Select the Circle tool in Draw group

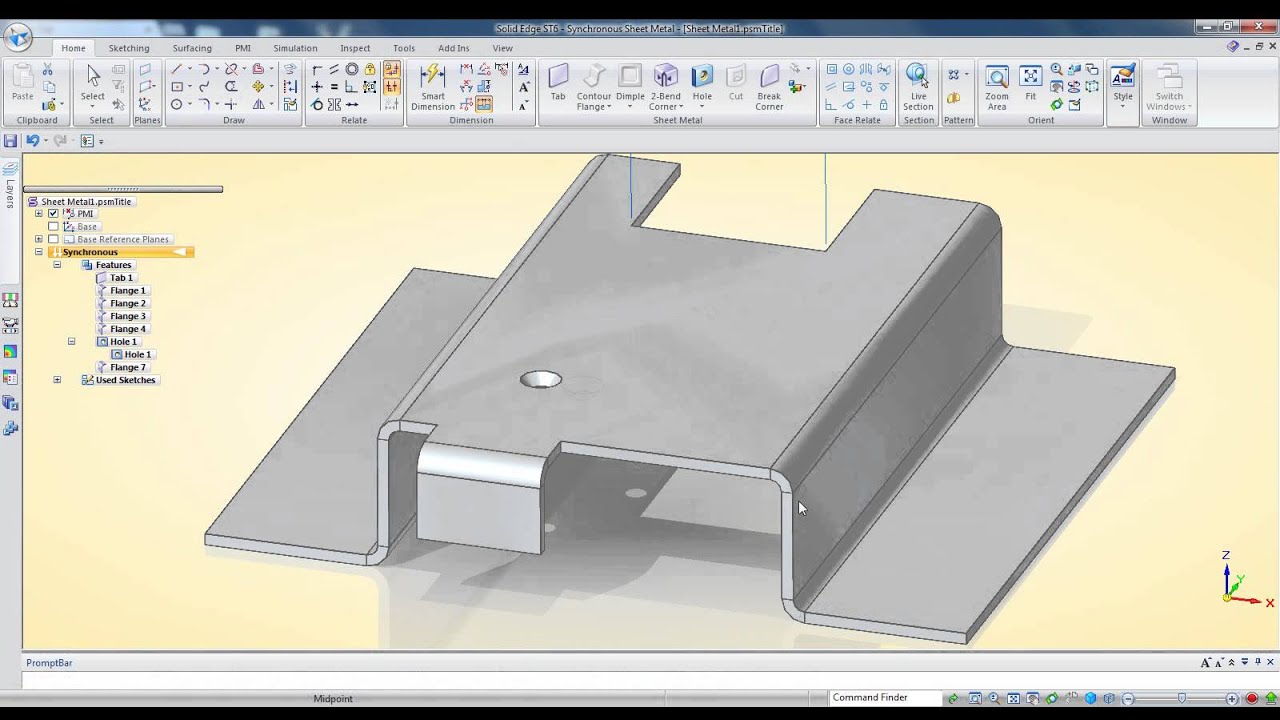(176, 104)
